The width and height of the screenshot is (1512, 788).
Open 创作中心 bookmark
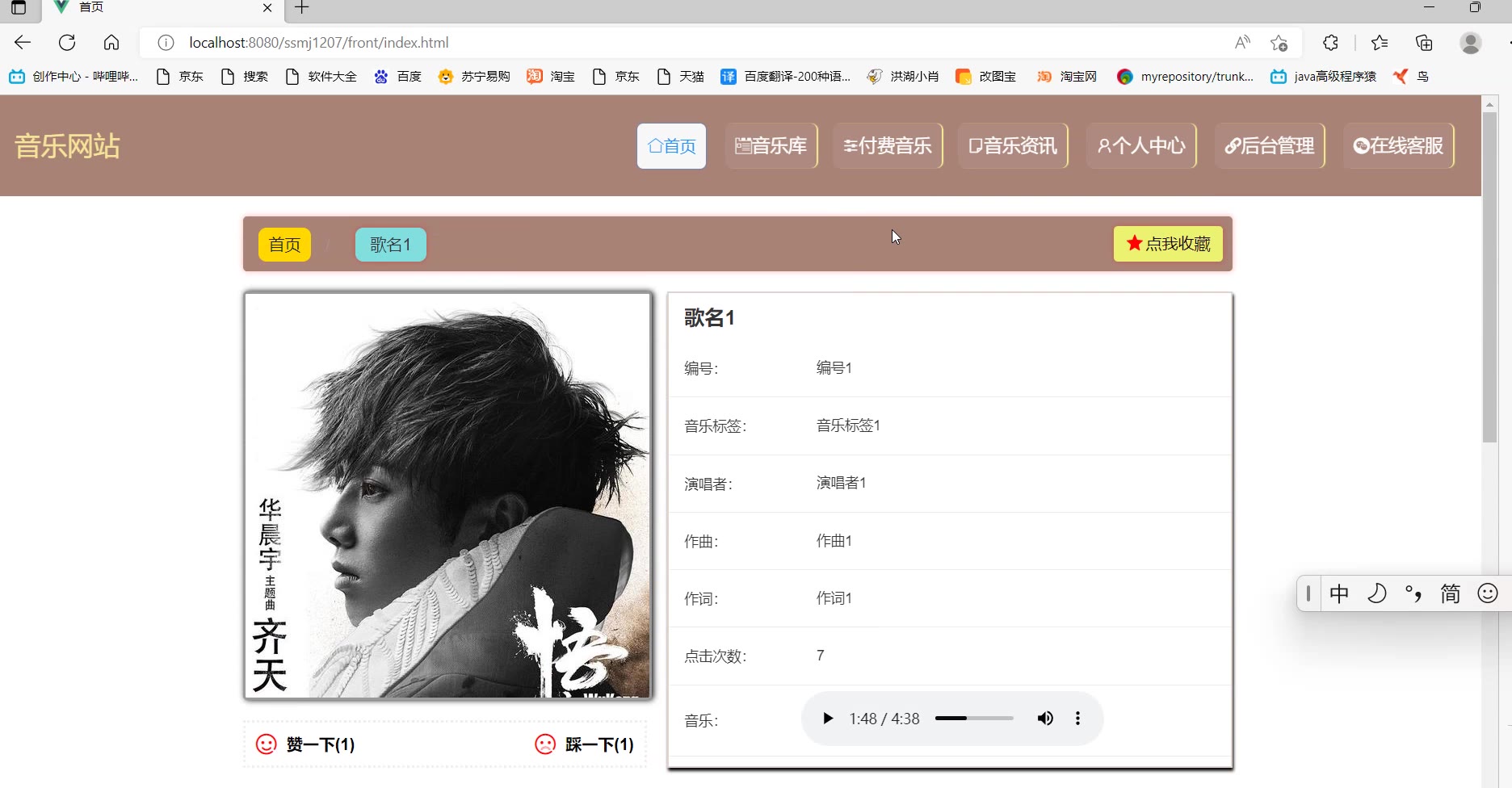(73, 77)
